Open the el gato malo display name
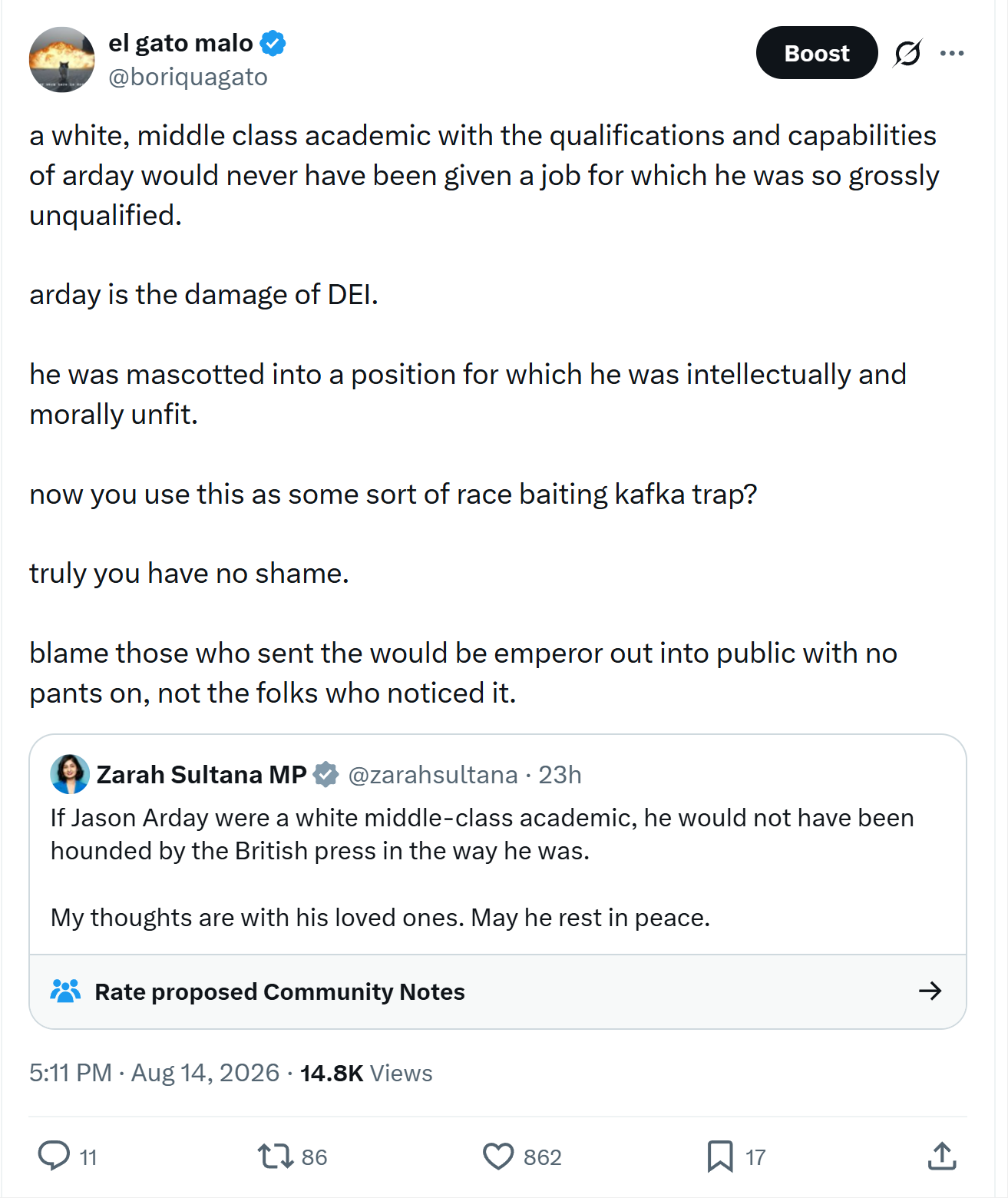 point(180,43)
